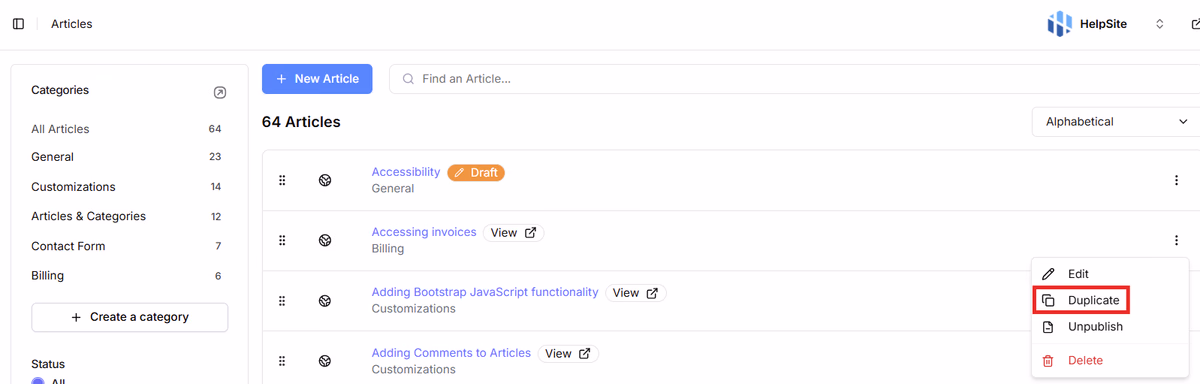Viewport: 1200px width, 384px height.
Task: Grab drag handle of Adding Comments article
Action: [x=282, y=360]
